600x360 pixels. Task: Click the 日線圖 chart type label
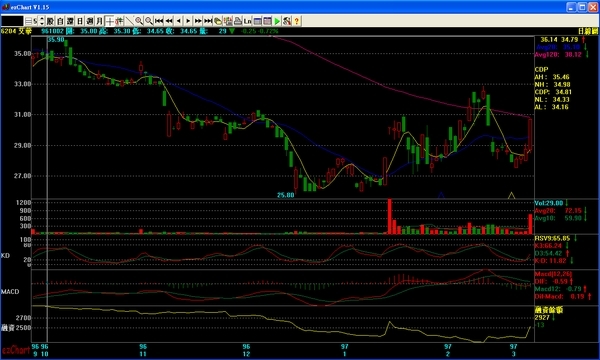pos(589,31)
